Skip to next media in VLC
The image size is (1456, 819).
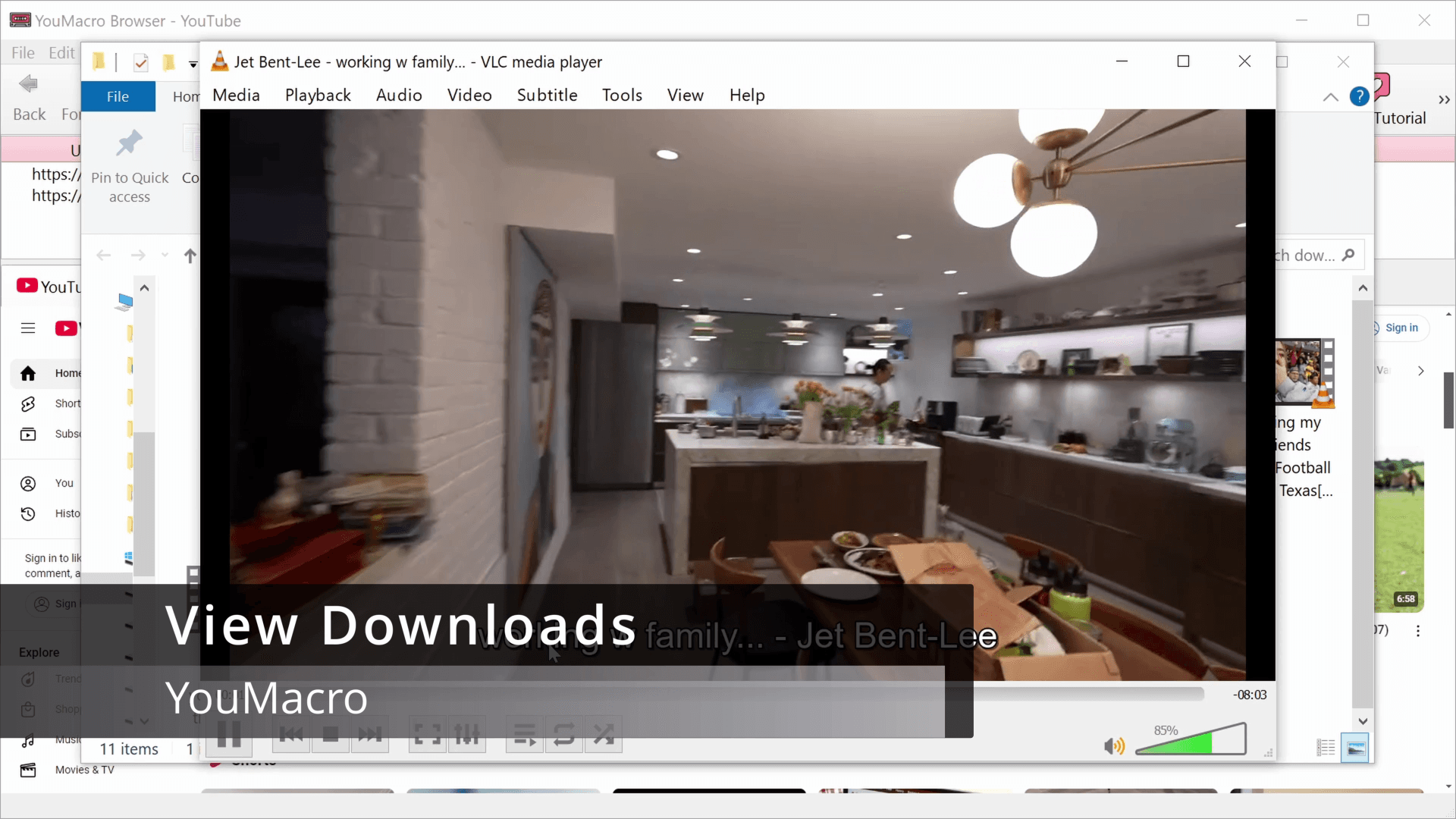[370, 734]
